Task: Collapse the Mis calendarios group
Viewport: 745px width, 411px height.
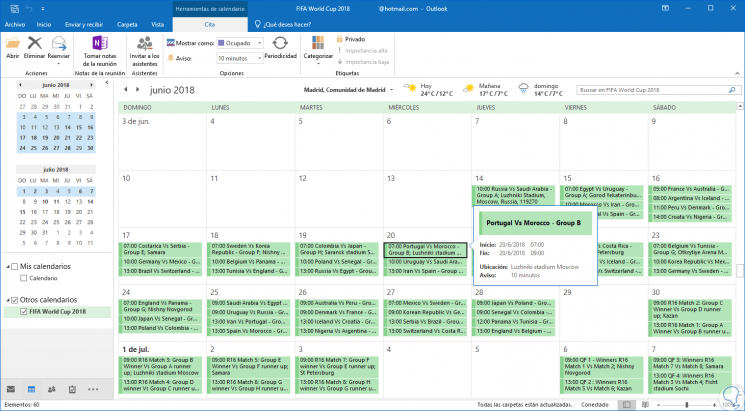Action: click(8, 267)
